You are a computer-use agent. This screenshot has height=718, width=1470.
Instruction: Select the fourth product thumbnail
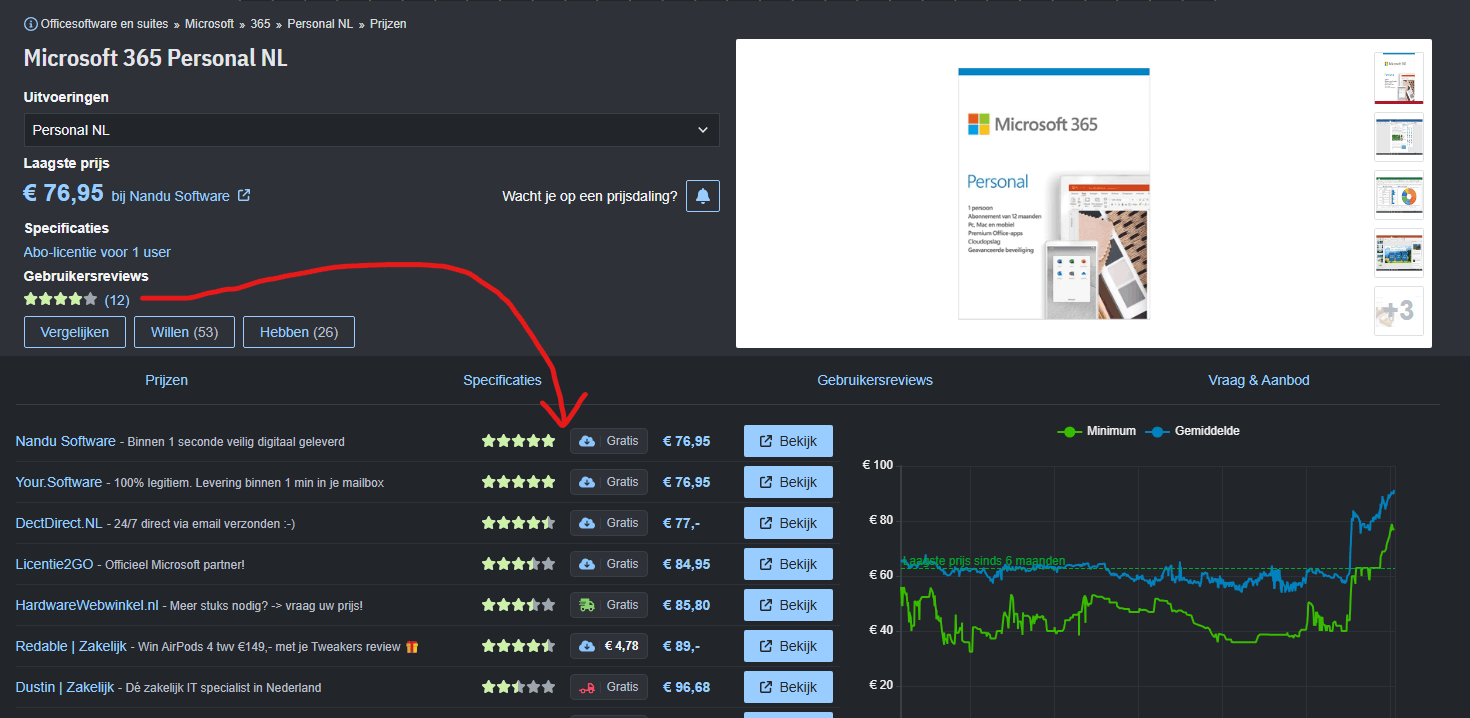1398,252
